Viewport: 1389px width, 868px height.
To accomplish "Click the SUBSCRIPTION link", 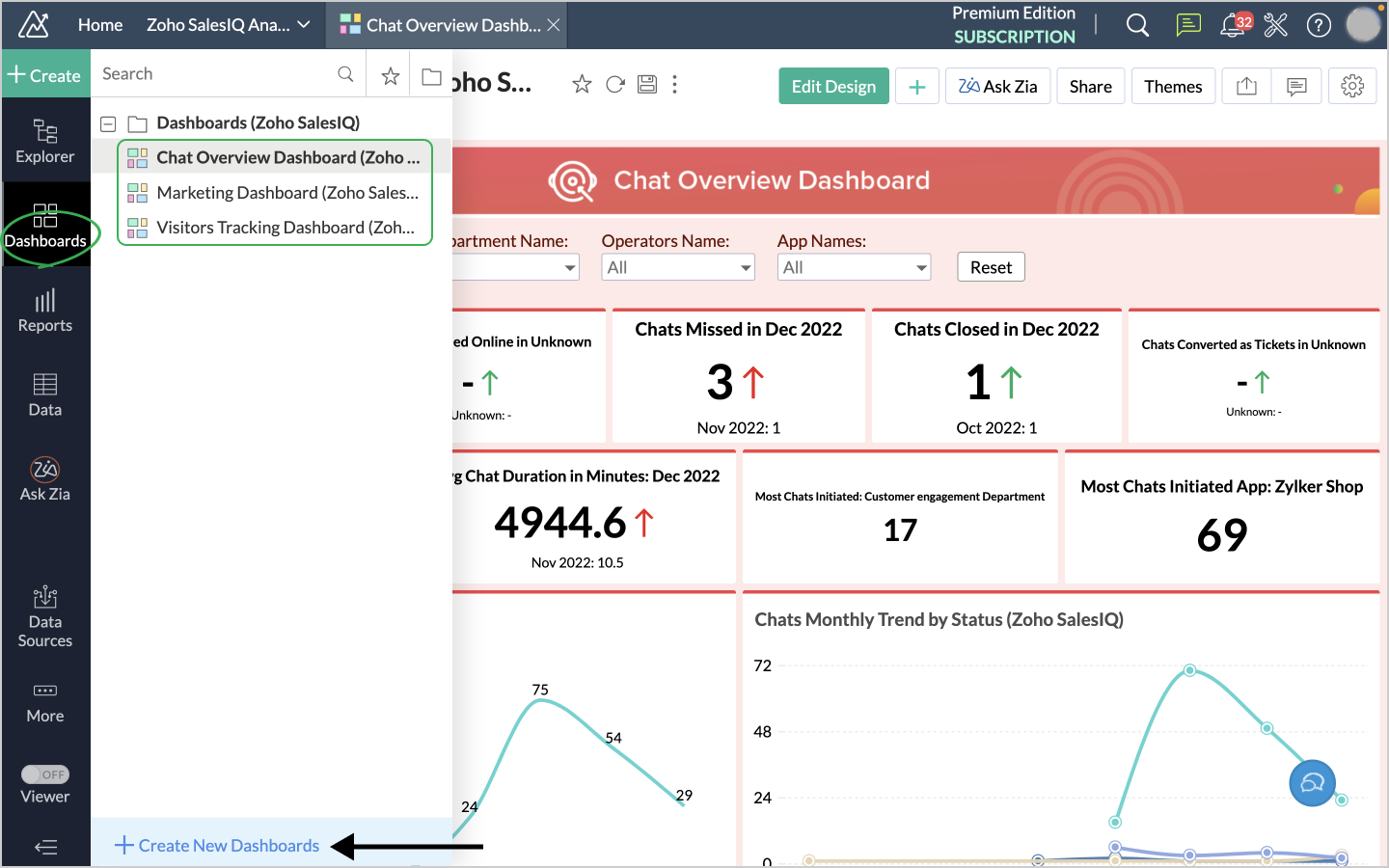I will point(1015,37).
